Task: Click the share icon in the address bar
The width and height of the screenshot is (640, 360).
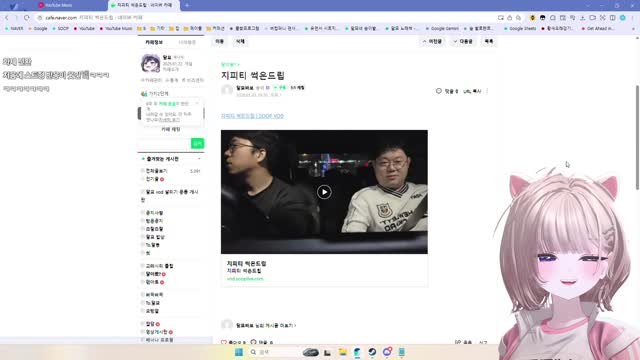Action: pos(509,18)
